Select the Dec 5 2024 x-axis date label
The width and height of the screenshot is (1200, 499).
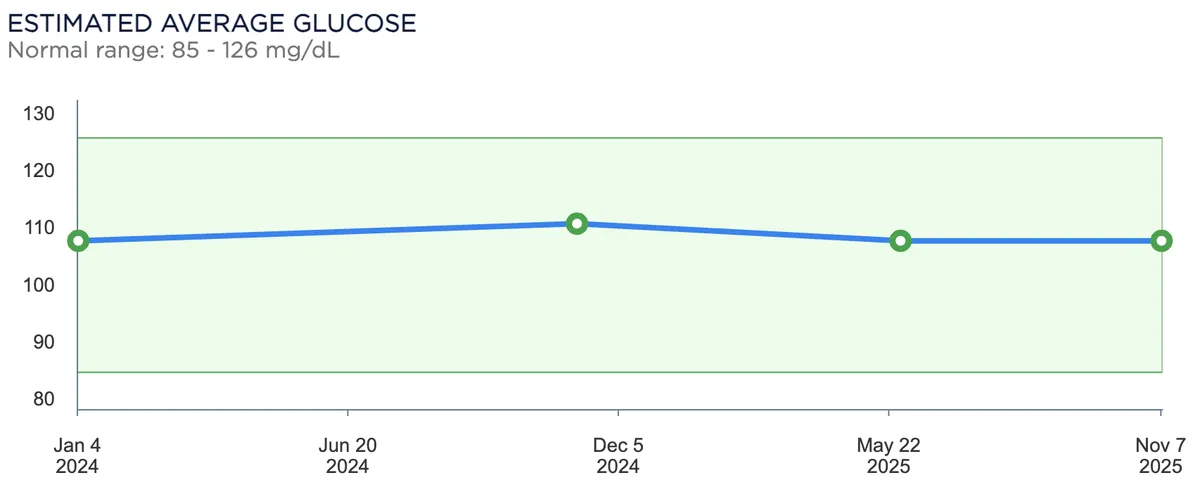[x=618, y=456]
